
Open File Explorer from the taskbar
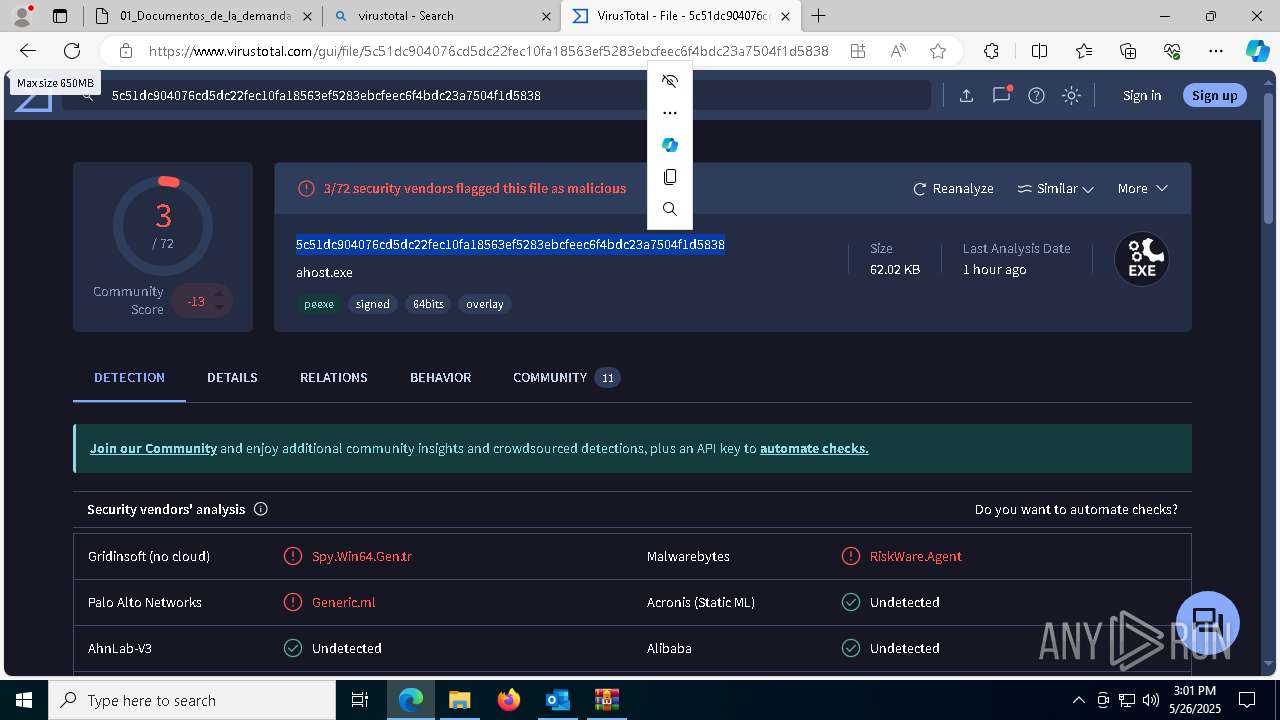click(x=459, y=700)
